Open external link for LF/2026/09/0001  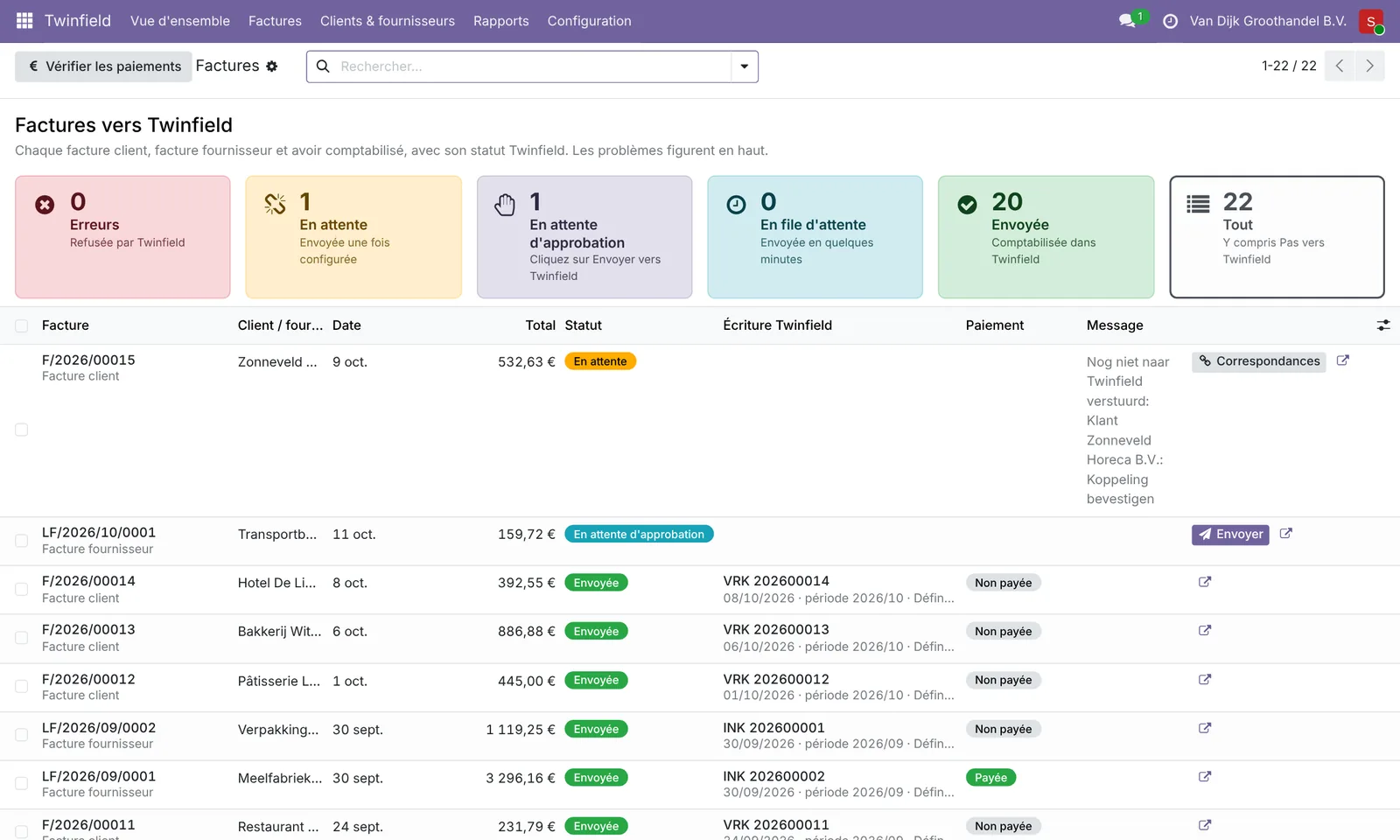click(x=1205, y=777)
